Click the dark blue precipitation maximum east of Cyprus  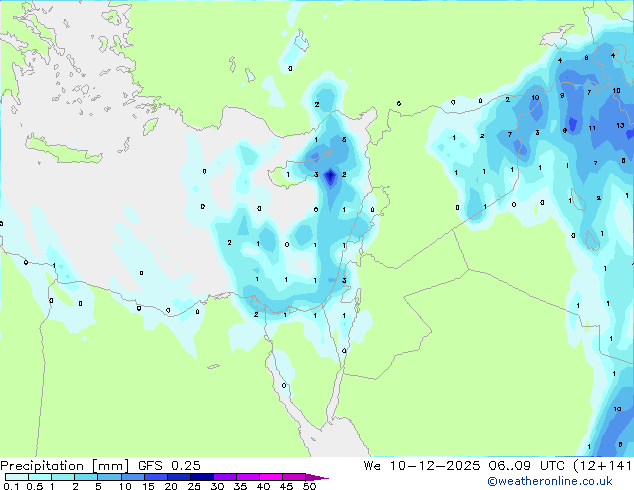pyautogui.click(x=331, y=177)
